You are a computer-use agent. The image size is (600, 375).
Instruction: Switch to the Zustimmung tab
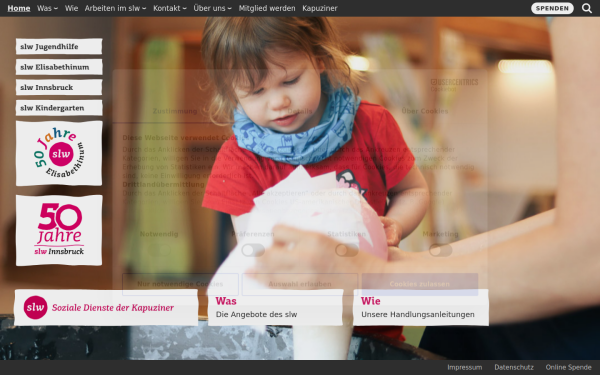tap(175, 111)
